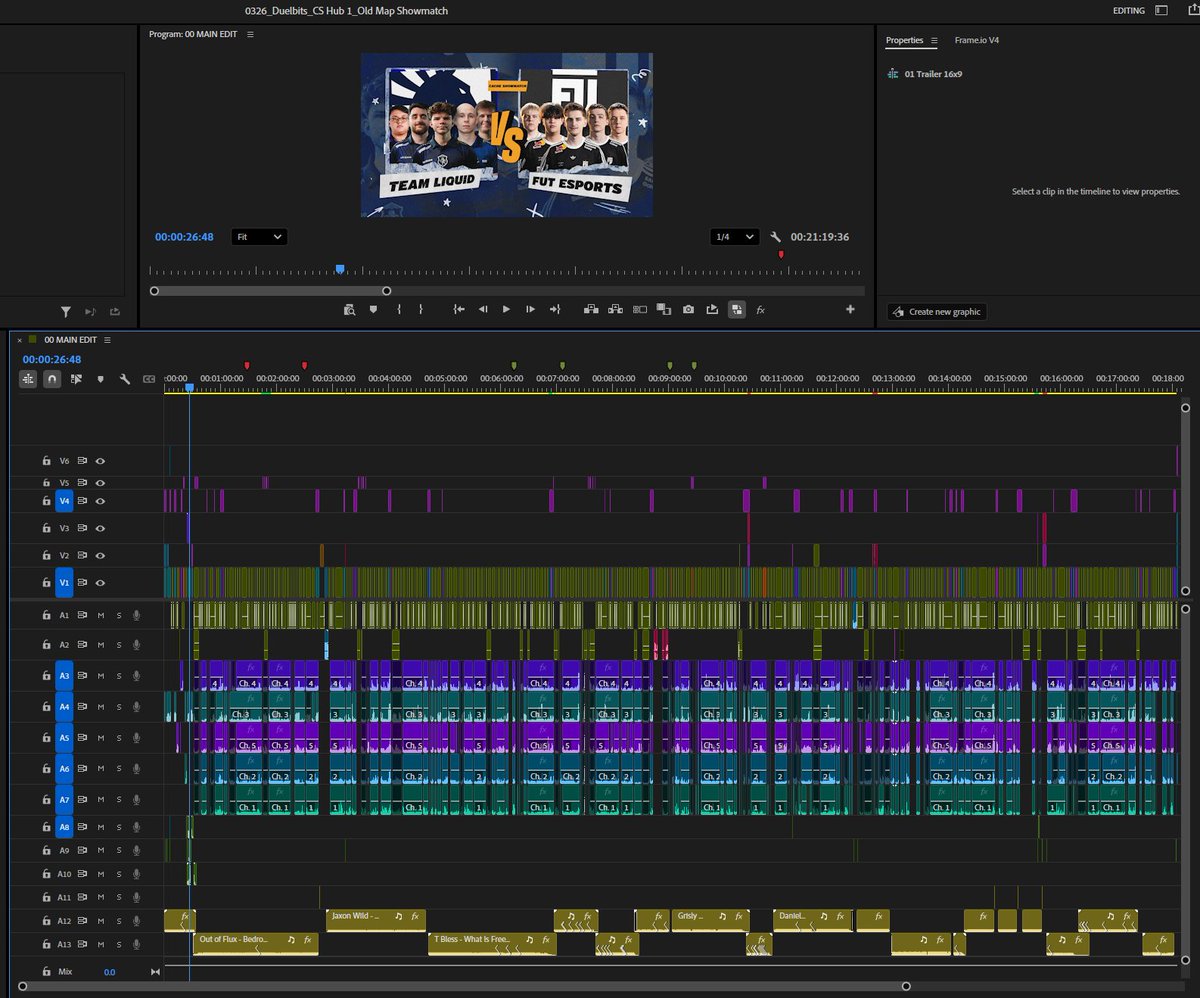The width and height of the screenshot is (1200, 998).
Task: Click the red marker in Program Monitor ruler
Action: [781, 255]
